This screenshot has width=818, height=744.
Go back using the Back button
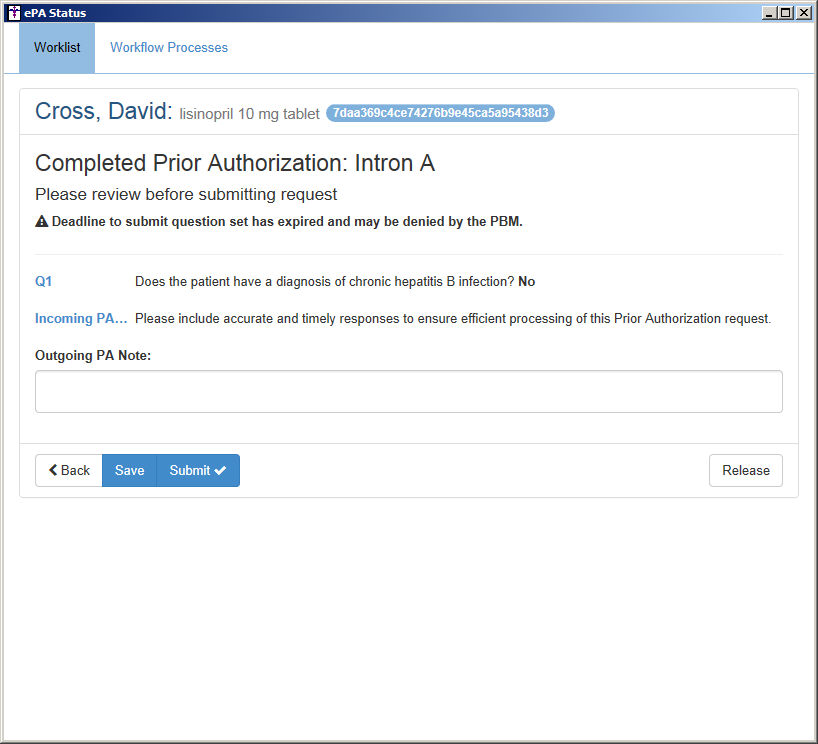[69, 471]
